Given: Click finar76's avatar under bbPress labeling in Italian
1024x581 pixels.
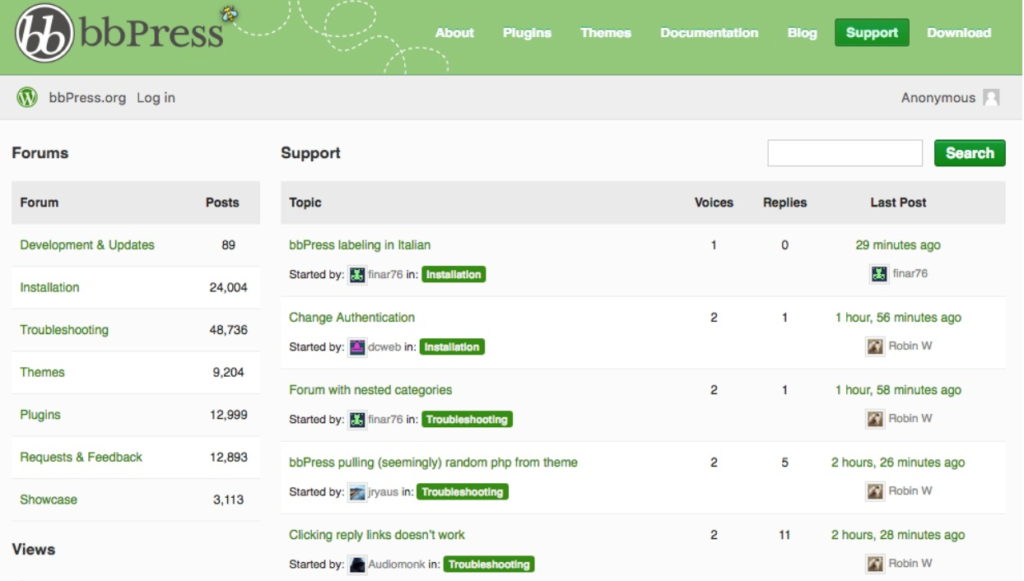Looking at the screenshot, I should point(357,275).
